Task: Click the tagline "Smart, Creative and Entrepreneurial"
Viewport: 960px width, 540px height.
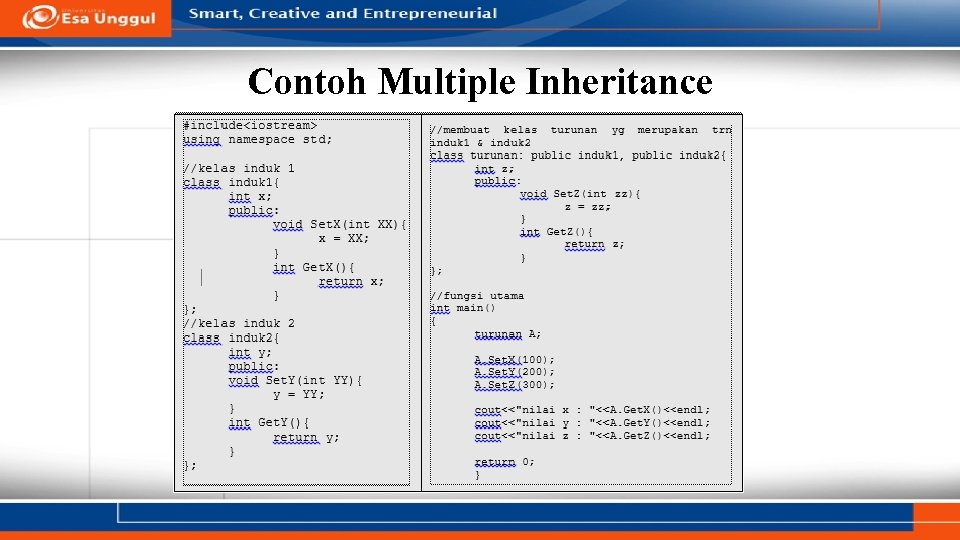Action: 343,13
